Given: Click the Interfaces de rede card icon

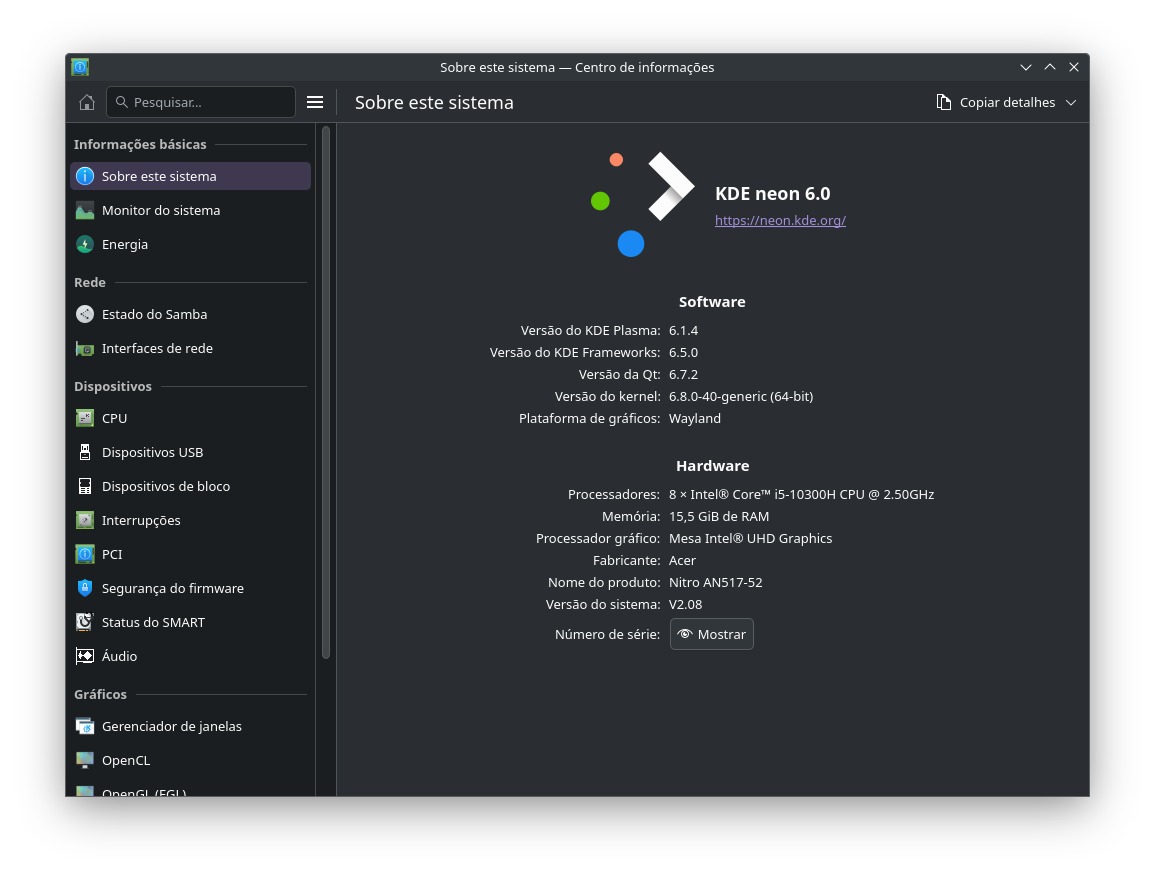Looking at the screenshot, I should pos(85,348).
